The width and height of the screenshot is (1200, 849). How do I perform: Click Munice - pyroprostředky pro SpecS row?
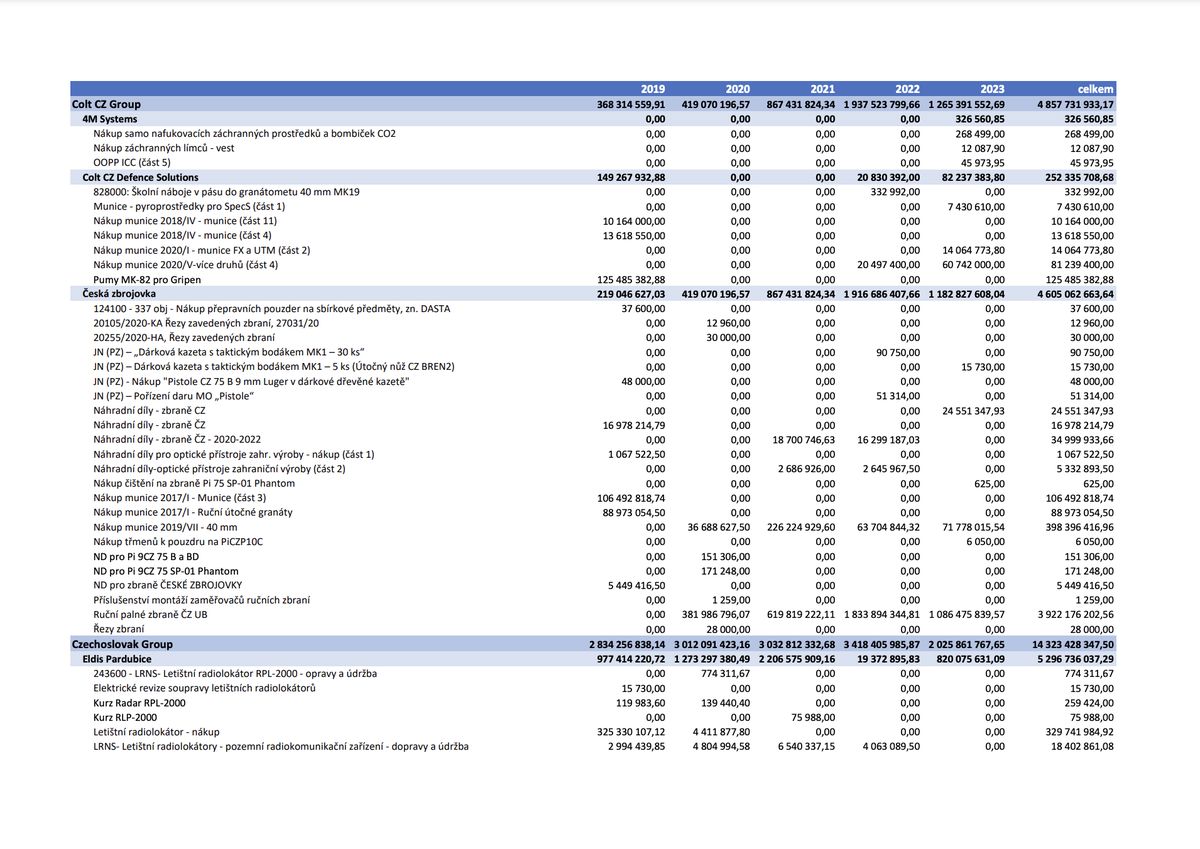click(593, 206)
